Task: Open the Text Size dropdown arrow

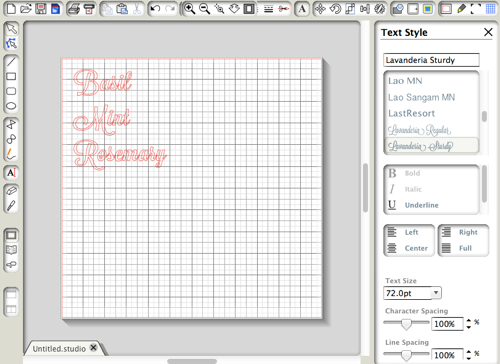Action: pyautogui.click(x=436, y=293)
